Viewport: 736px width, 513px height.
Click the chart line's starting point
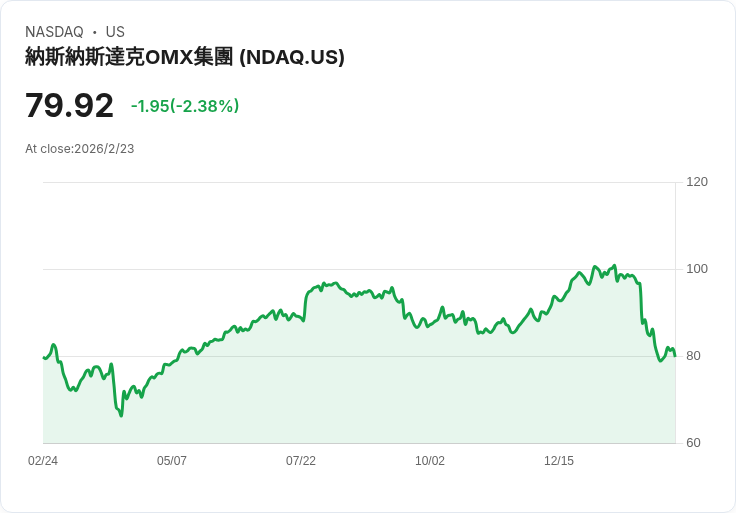coord(44,358)
